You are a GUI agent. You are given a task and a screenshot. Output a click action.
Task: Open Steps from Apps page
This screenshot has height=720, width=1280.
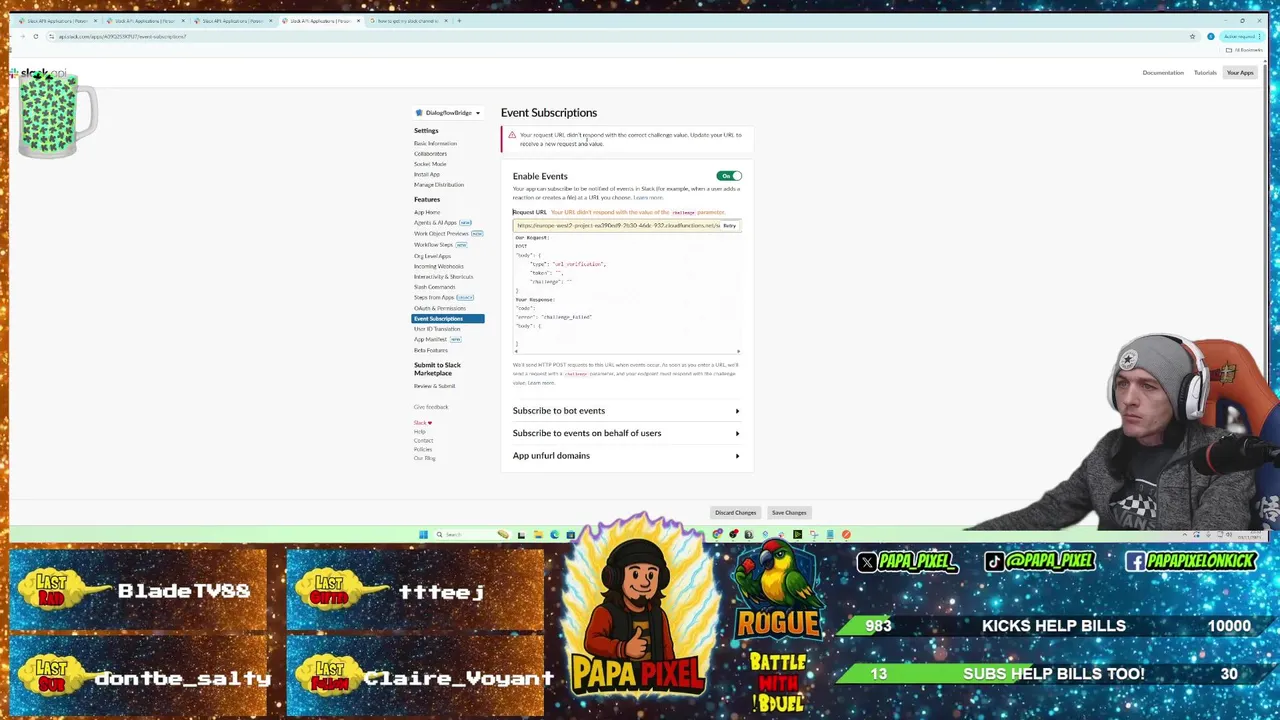[x=434, y=298]
